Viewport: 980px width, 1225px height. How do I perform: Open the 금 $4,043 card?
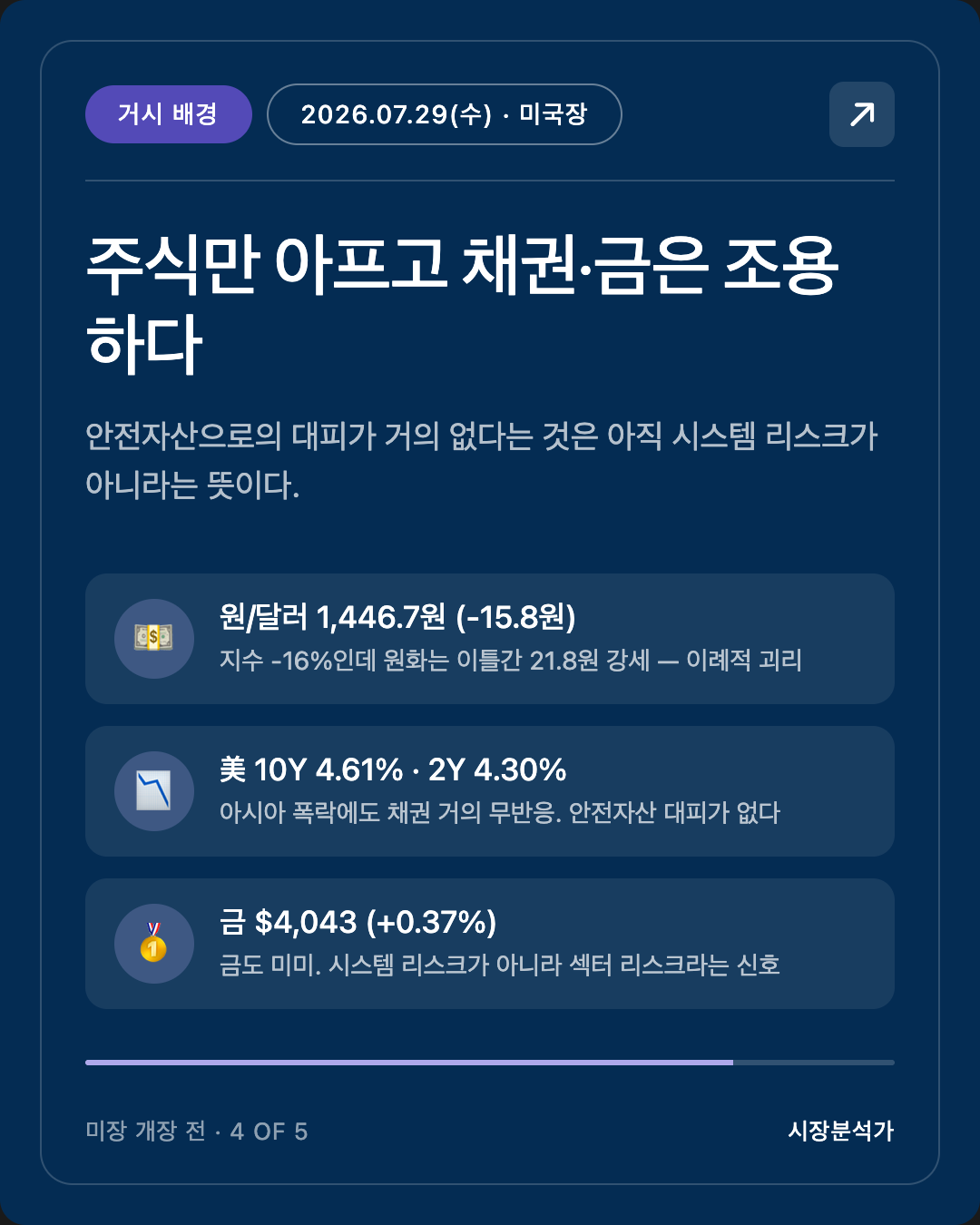(x=490, y=944)
